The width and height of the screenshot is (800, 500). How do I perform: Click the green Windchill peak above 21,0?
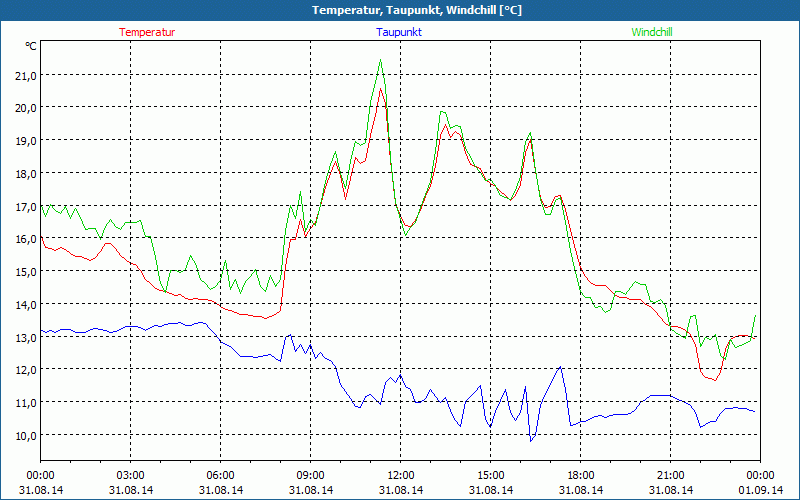[x=380, y=61]
